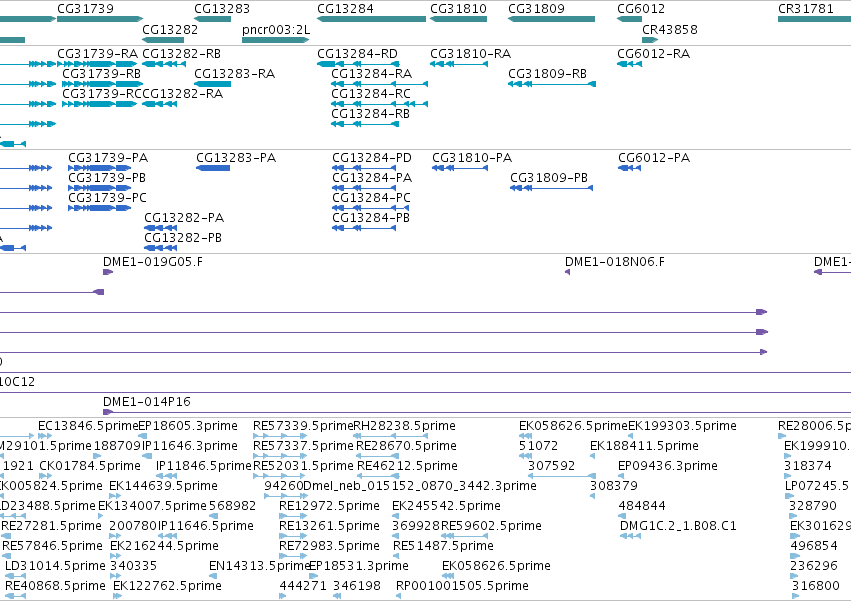The image size is (851, 601).
Task: Select EST EK199303.5prime
Action: pos(682,426)
